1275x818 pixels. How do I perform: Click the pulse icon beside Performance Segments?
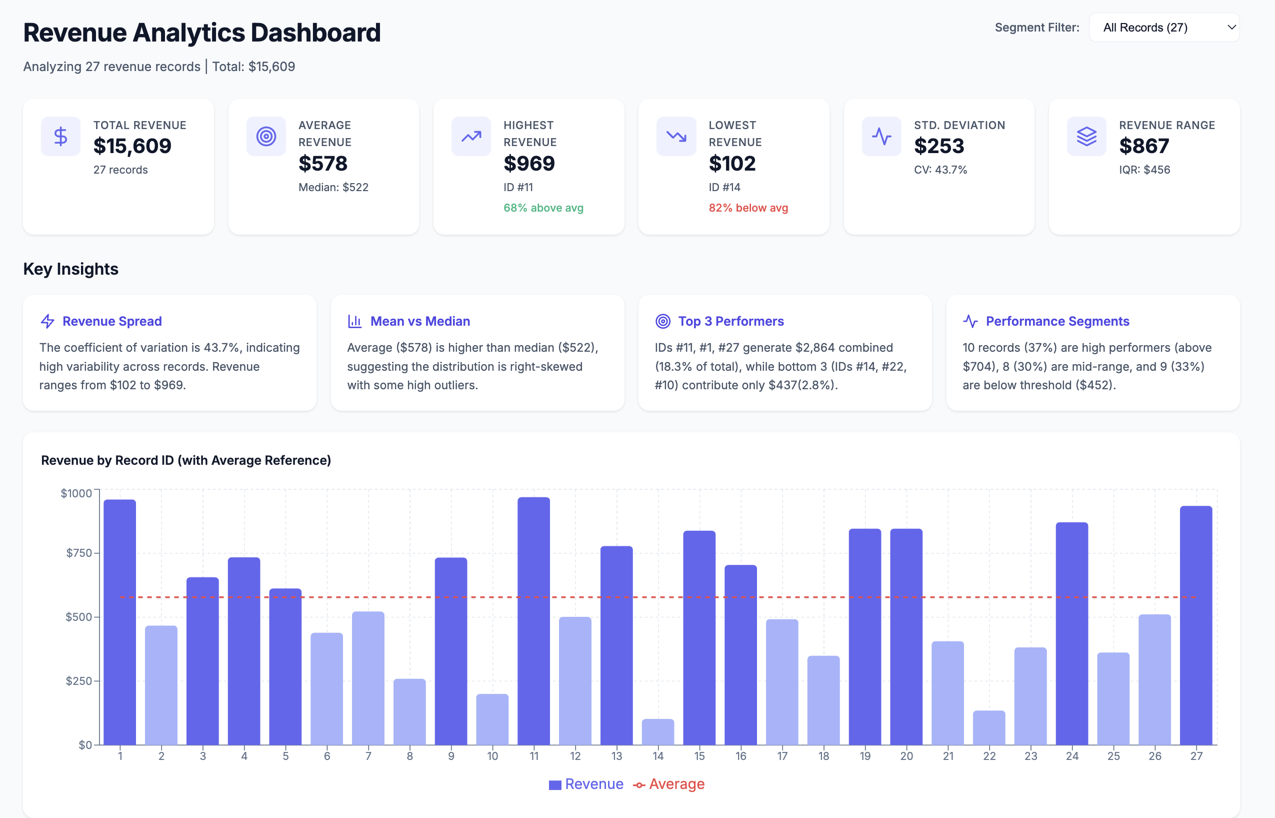[970, 321]
